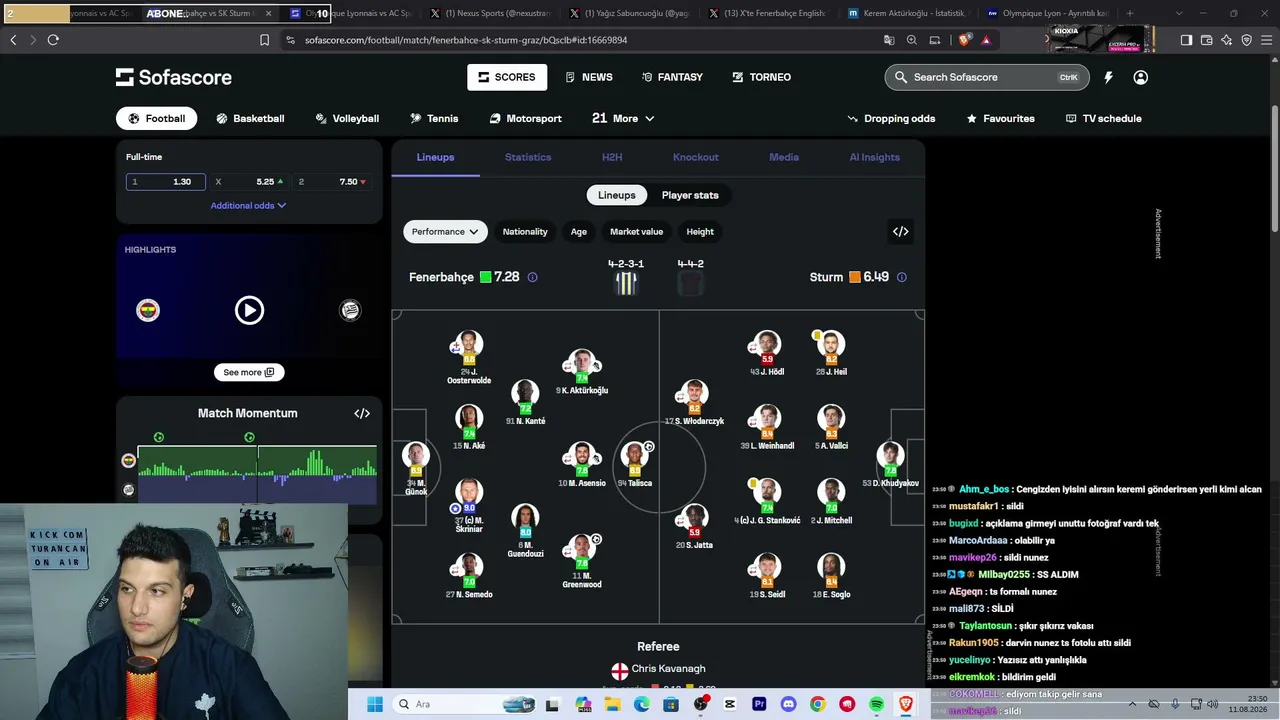Open the Performance dropdown
This screenshot has height=720, width=1280.
445,232
